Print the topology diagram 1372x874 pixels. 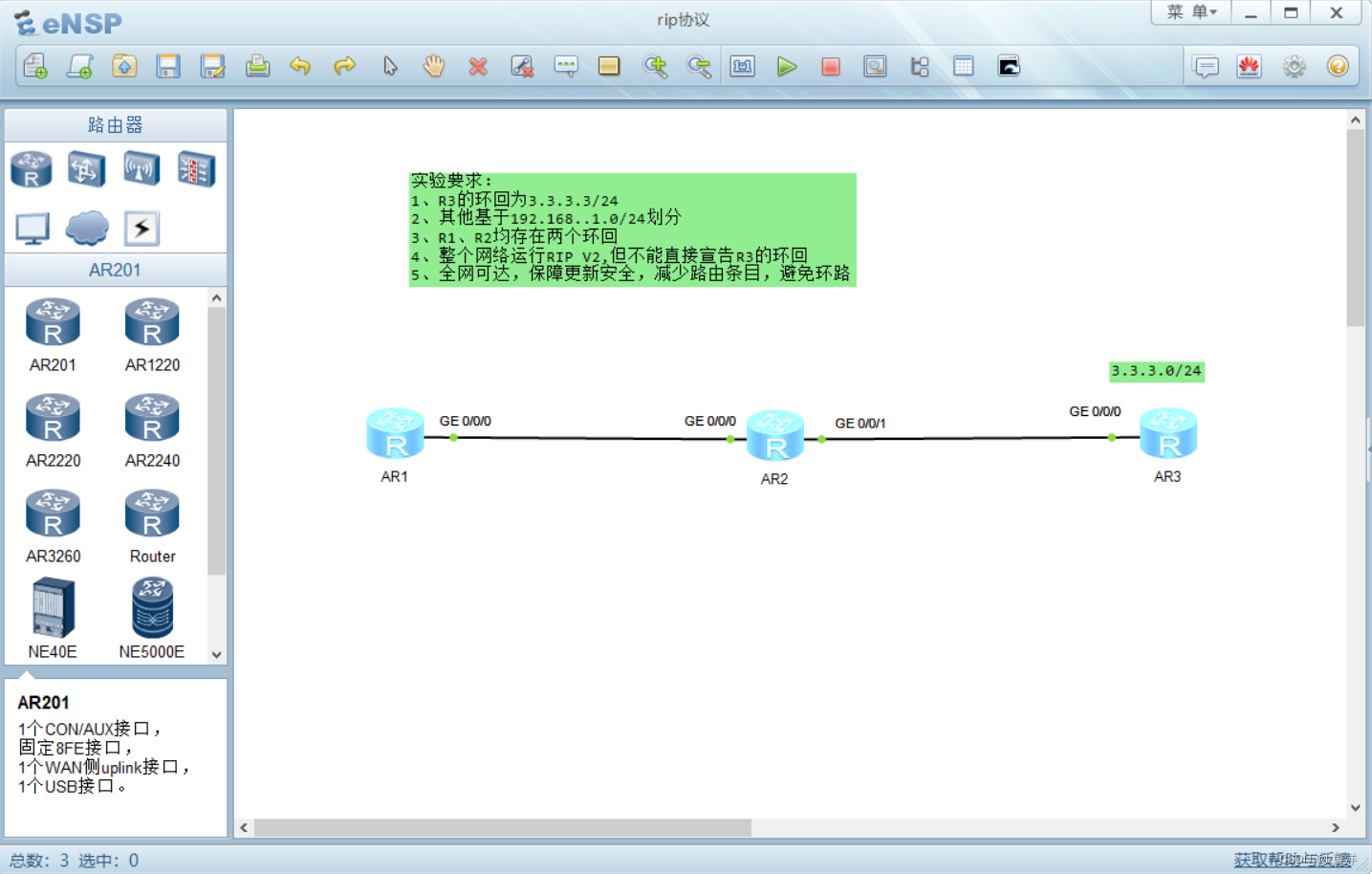[257, 66]
